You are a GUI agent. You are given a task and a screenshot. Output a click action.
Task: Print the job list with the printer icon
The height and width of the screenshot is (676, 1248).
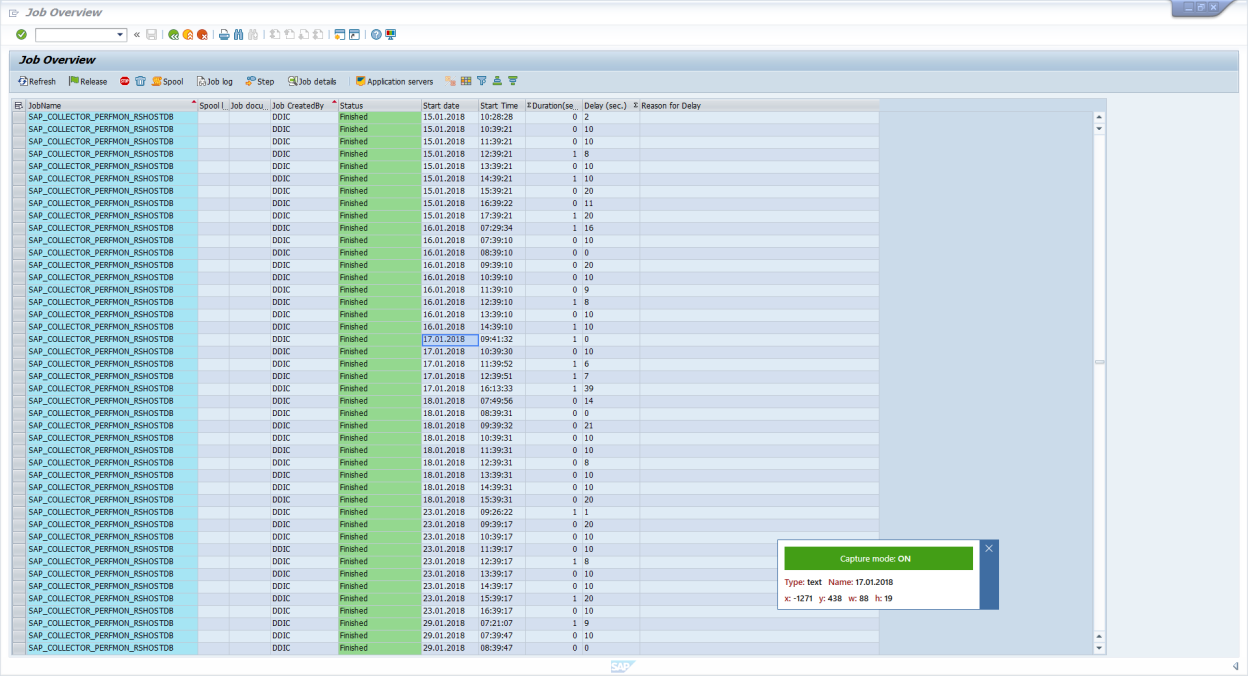click(x=224, y=34)
